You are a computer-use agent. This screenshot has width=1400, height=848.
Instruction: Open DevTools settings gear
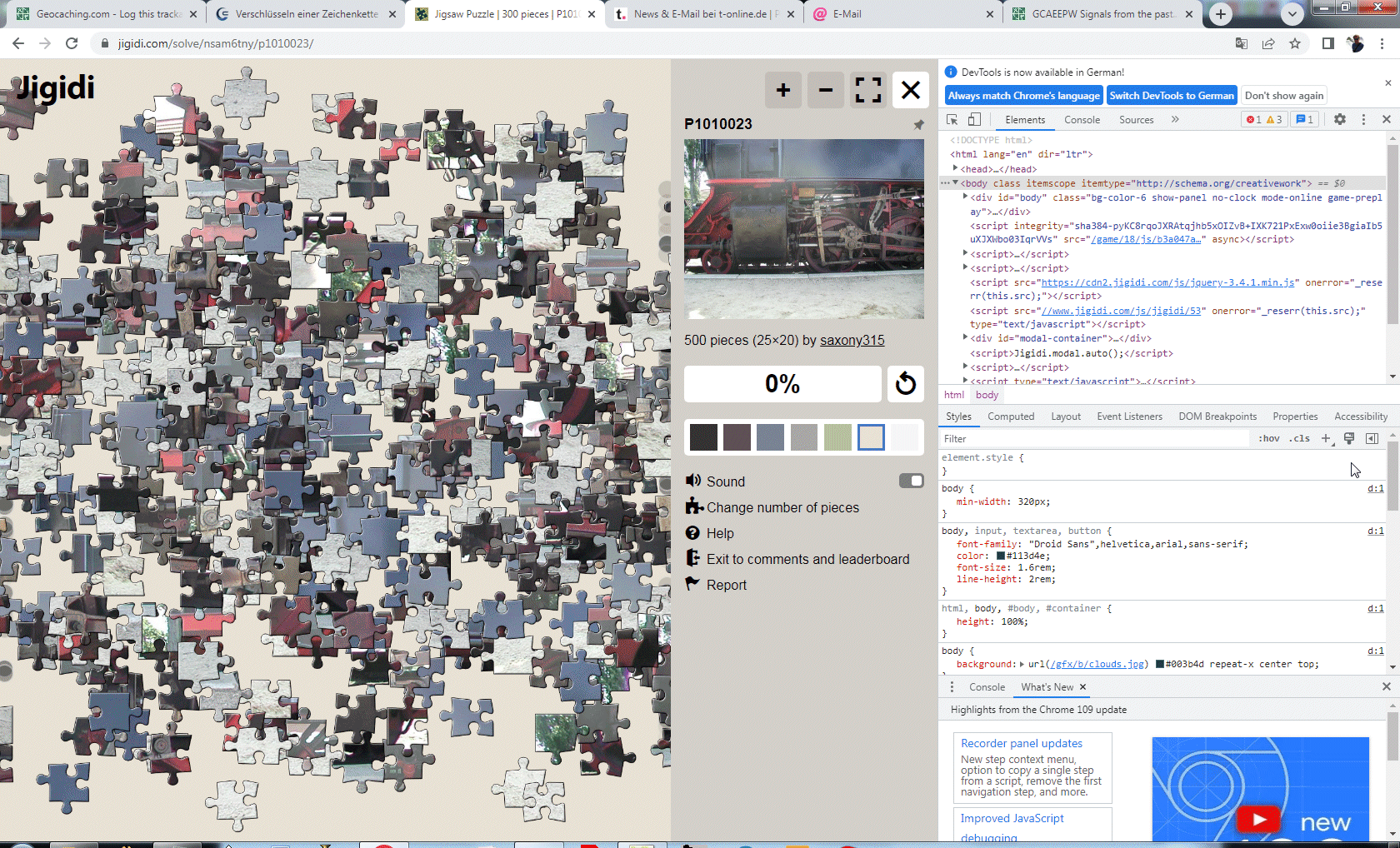tap(1340, 120)
